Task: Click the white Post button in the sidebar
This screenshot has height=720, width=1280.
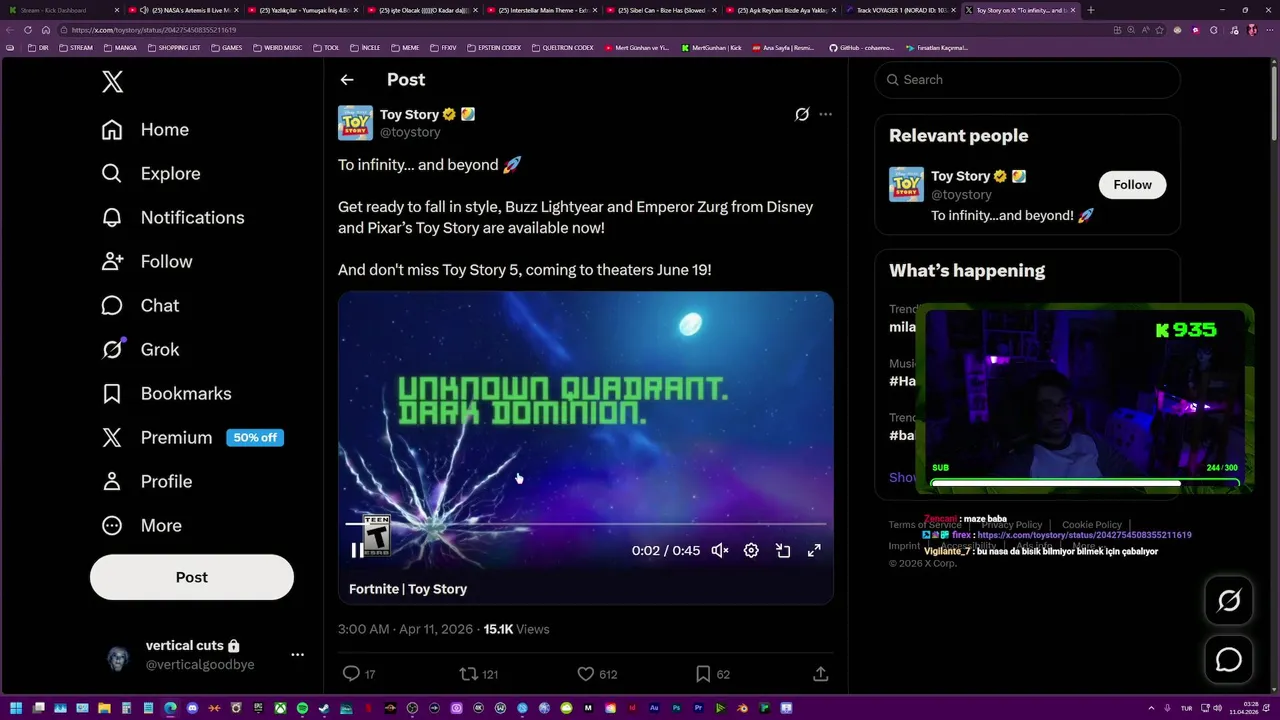Action: (x=192, y=577)
